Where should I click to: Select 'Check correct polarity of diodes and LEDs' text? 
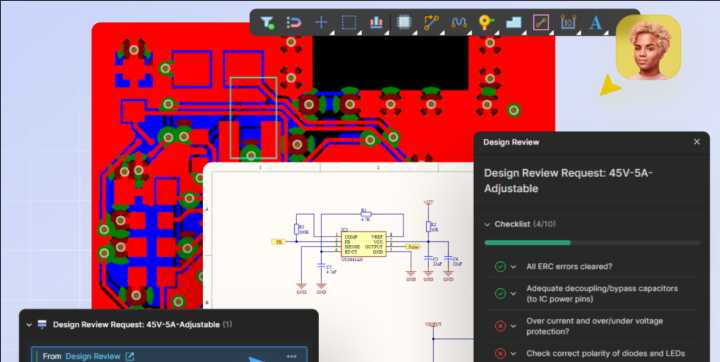[x=606, y=353]
